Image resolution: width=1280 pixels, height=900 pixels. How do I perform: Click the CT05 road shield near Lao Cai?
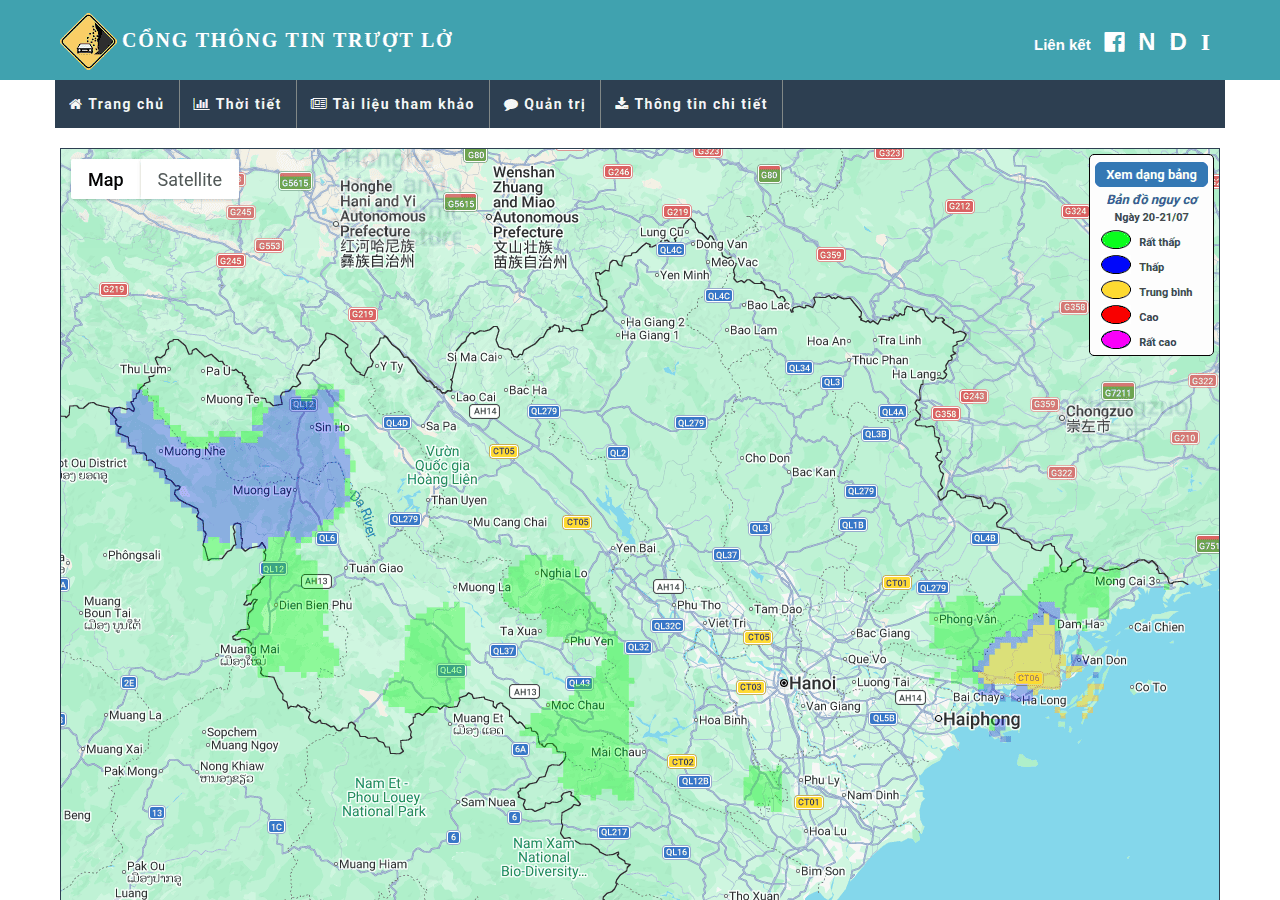pyautogui.click(x=504, y=451)
